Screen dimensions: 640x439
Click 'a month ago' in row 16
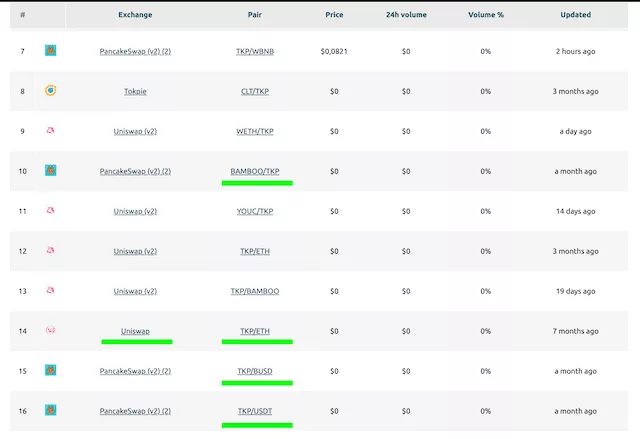[x=576, y=411]
